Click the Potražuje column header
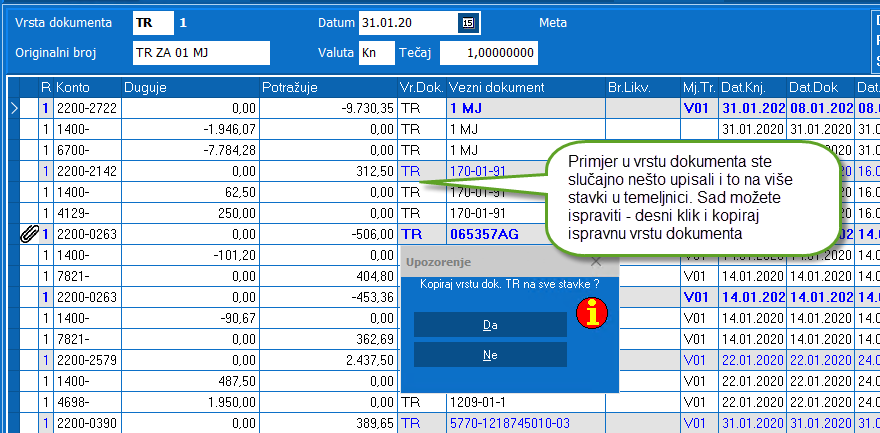 pos(328,88)
